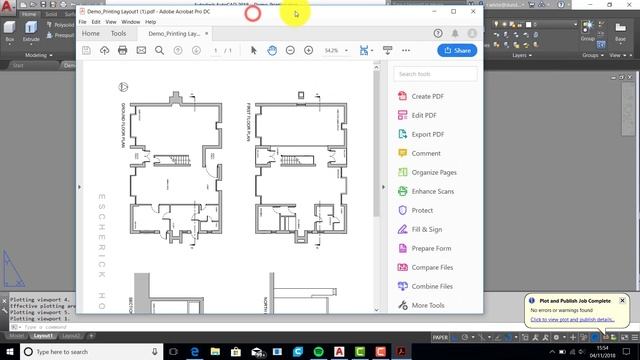Click the scrolling mode keyboard icon
The height and width of the screenshot is (360, 640).
pyautogui.click(x=387, y=50)
